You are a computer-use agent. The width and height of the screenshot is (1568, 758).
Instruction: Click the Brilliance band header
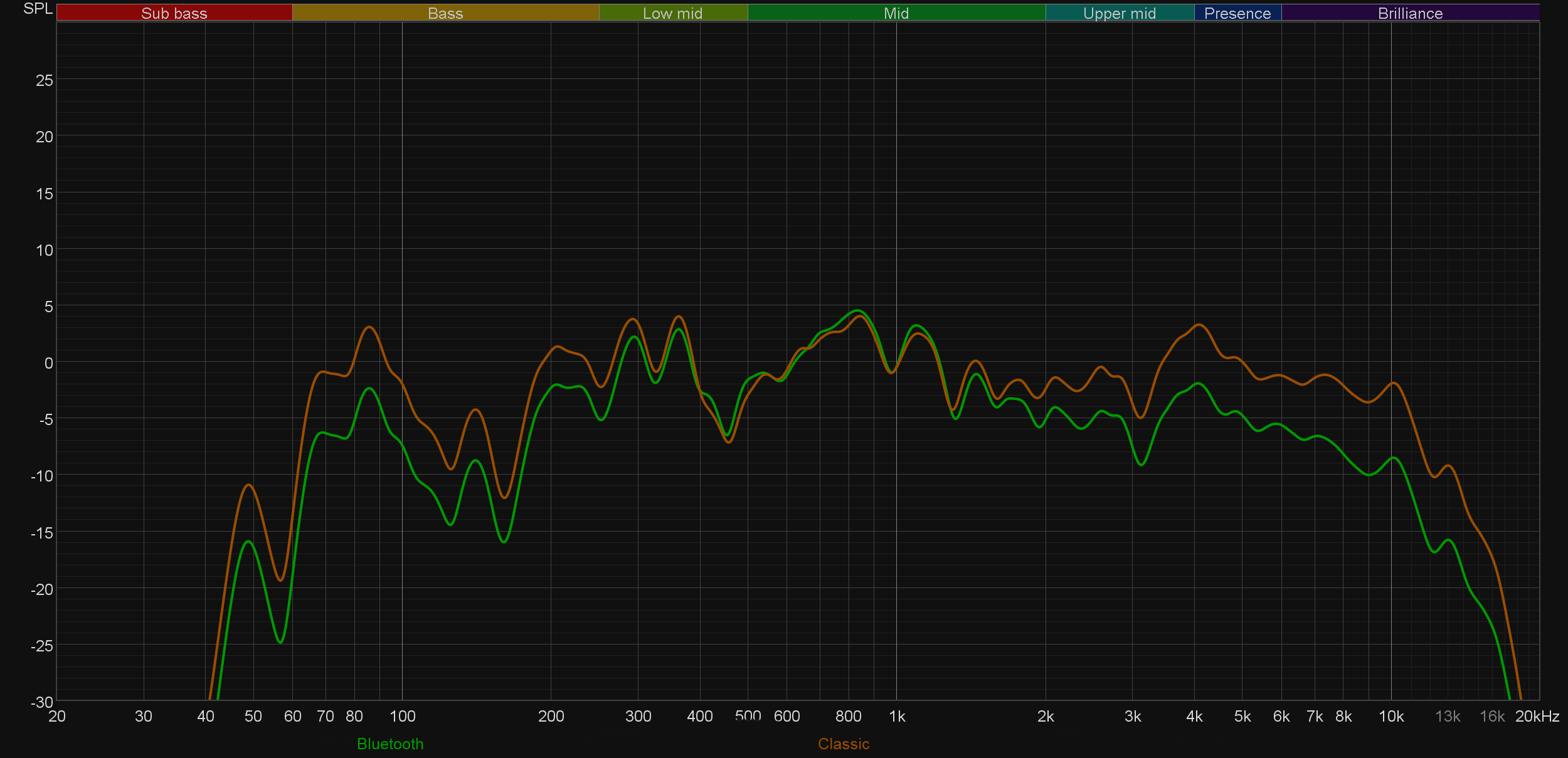pyautogui.click(x=1410, y=13)
